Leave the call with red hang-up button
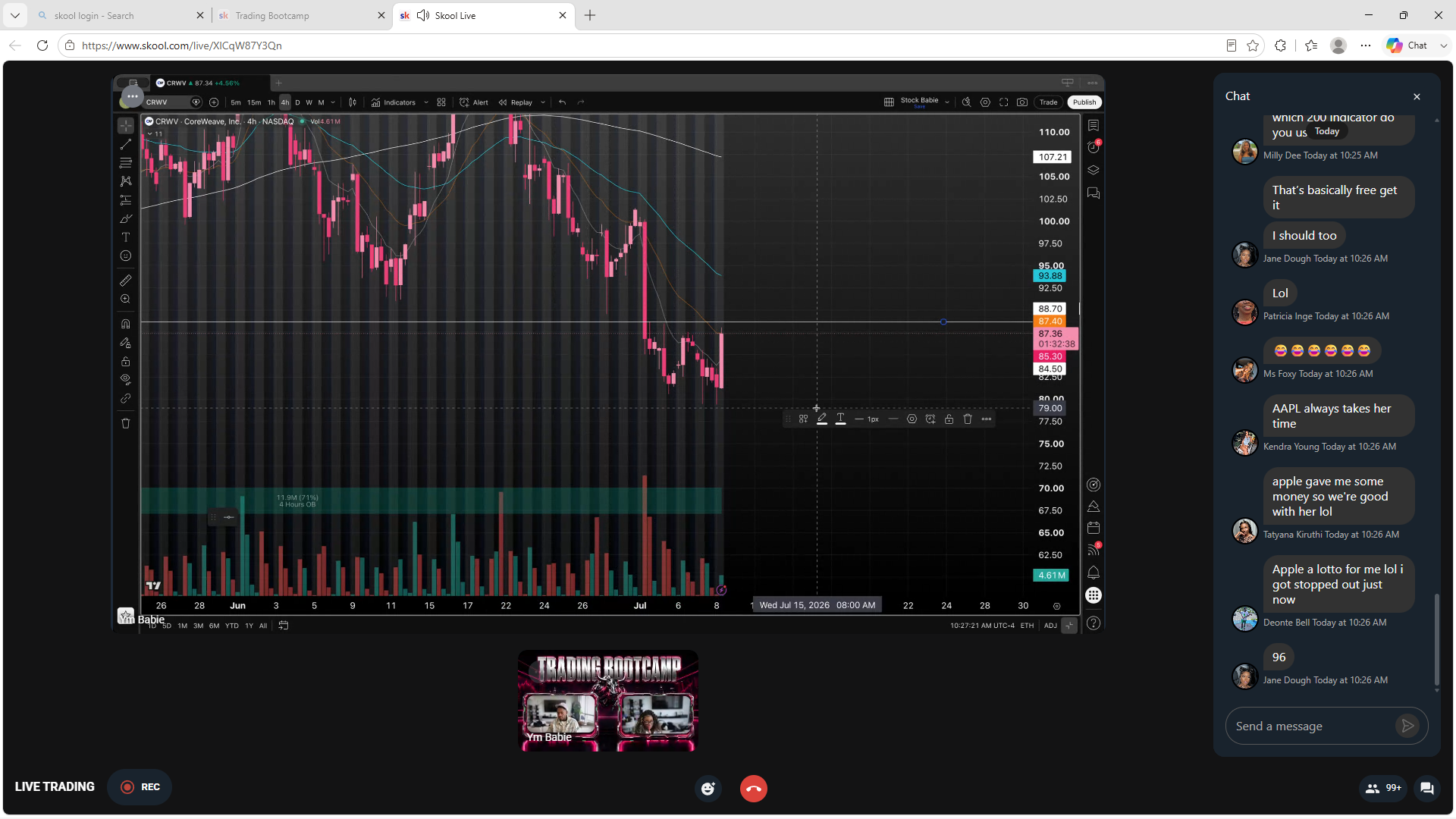Image resolution: width=1456 pixels, height=819 pixels. coord(754,789)
